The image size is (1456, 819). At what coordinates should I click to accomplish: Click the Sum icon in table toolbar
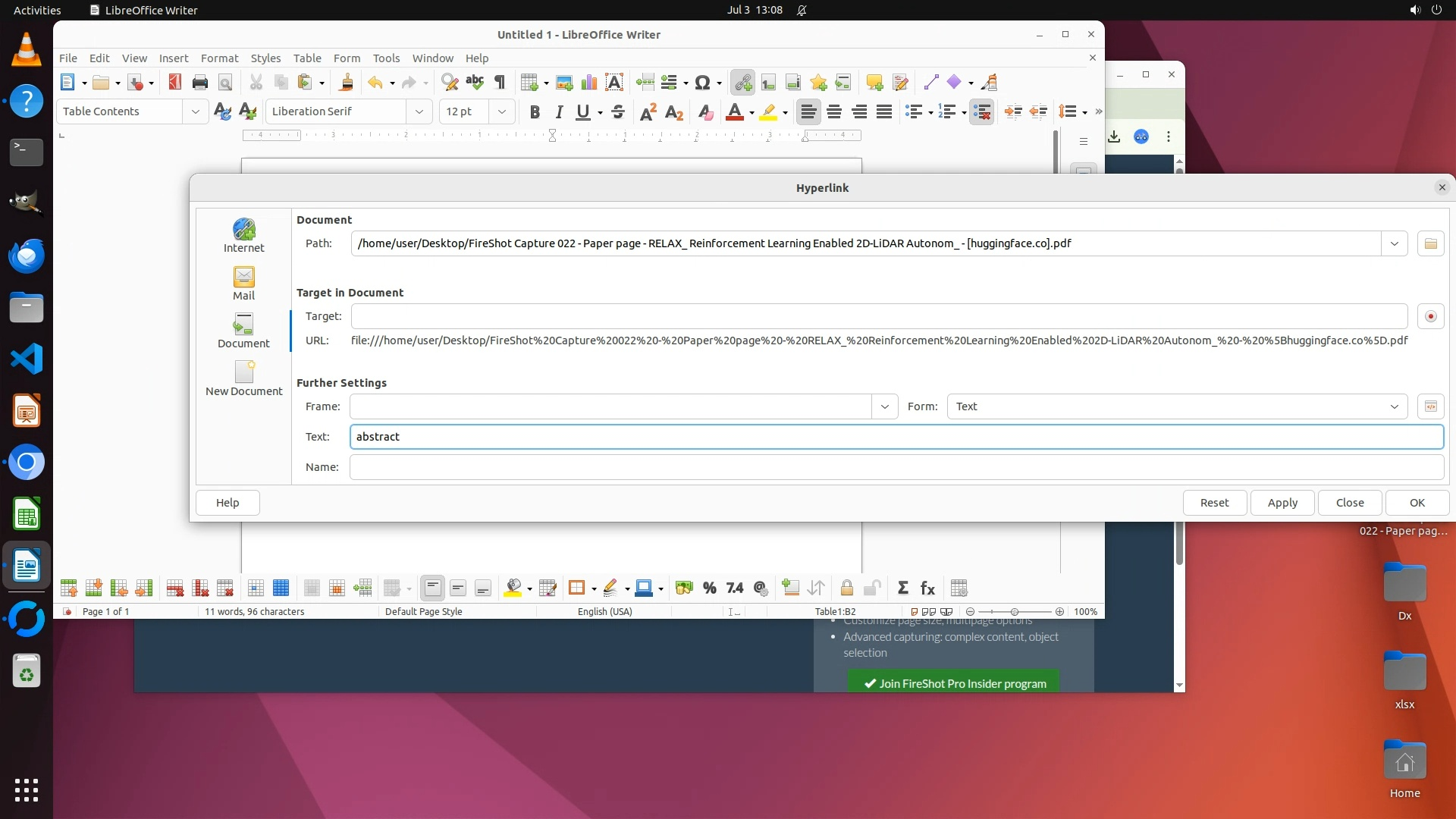[902, 588]
